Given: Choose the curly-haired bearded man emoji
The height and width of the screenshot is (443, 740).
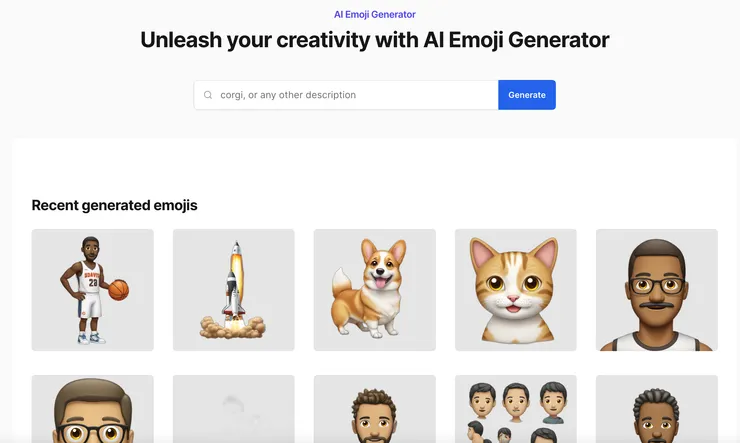Looking at the screenshot, I should (x=375, y=409).
